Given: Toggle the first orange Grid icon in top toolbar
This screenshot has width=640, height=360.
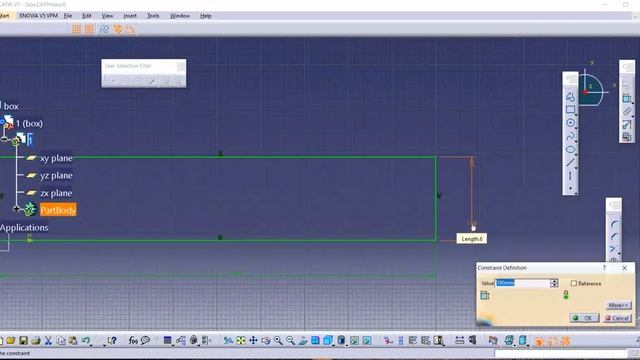Looking at the screenshot, I should (x=76, y=29).
